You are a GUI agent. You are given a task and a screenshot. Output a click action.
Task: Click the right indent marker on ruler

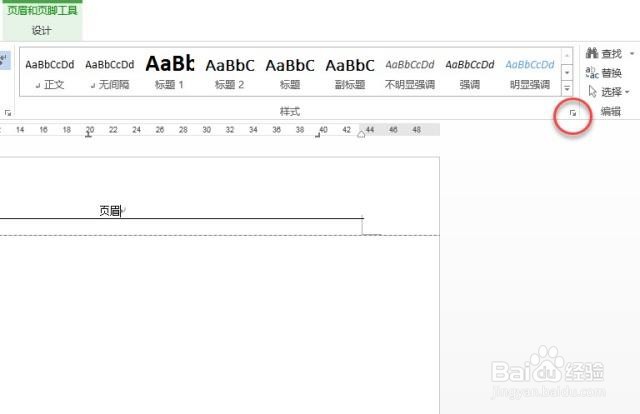coord(361,134)
